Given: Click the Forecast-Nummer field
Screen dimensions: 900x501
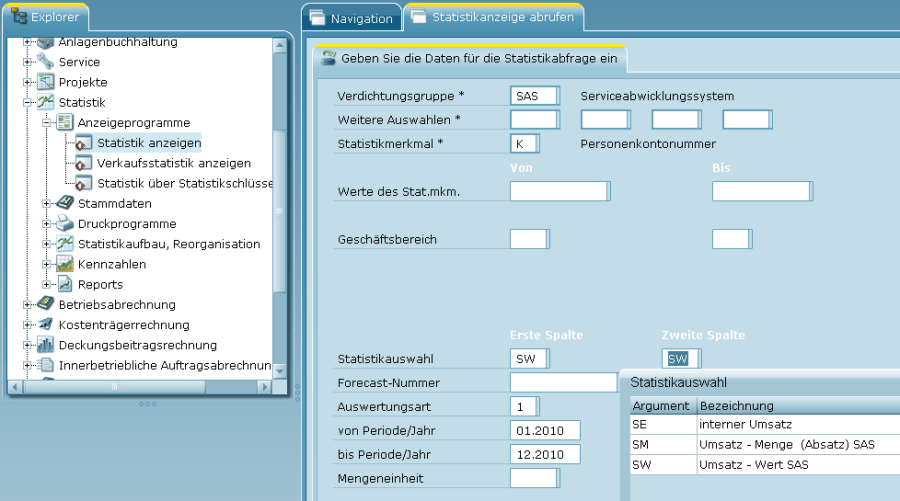Looking at the screenshot, I should tap(563, 382).
